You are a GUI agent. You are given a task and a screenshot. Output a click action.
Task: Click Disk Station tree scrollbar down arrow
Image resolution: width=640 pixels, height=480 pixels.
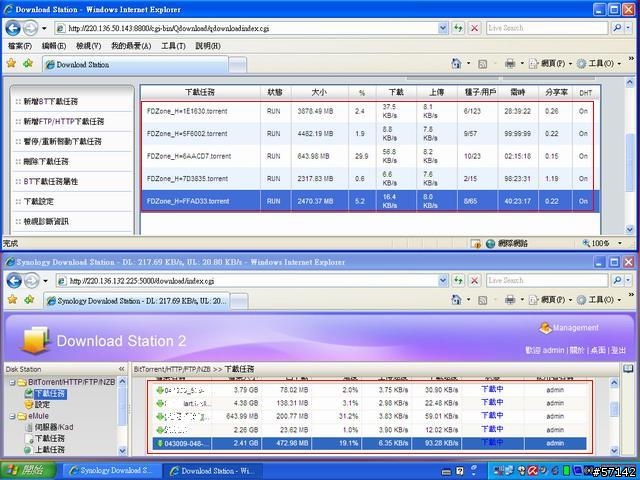click(122, 450)
